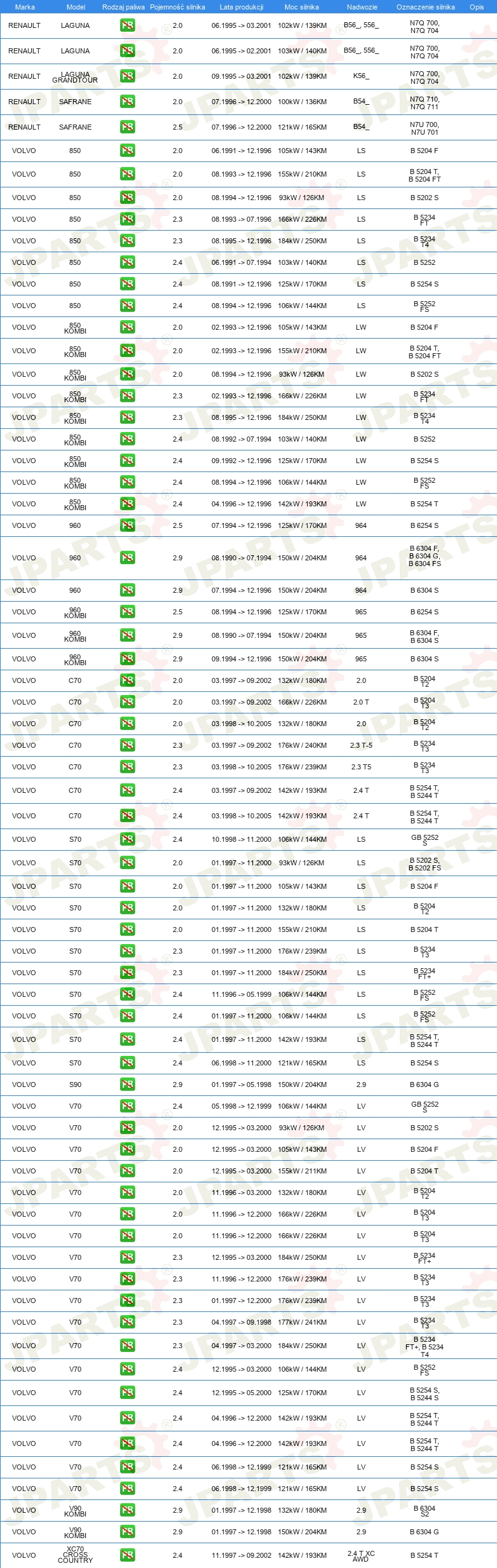Click production dates 11.1996 -> 05.1999
Image resolution: width=497 pixels, height=1568 pixels.
242,994
